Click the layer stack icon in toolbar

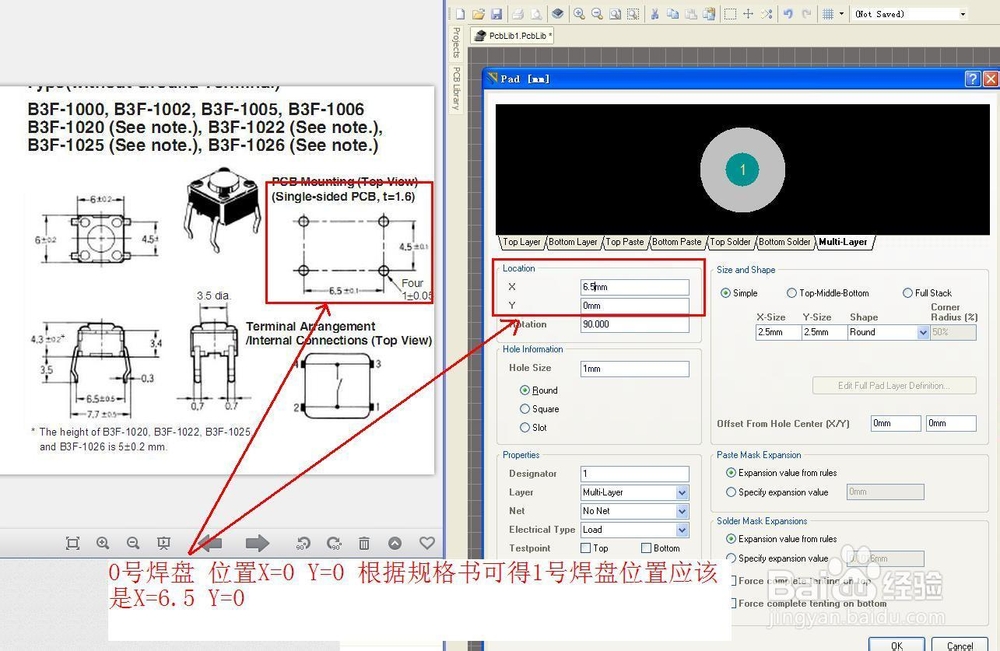click(557, 14)
